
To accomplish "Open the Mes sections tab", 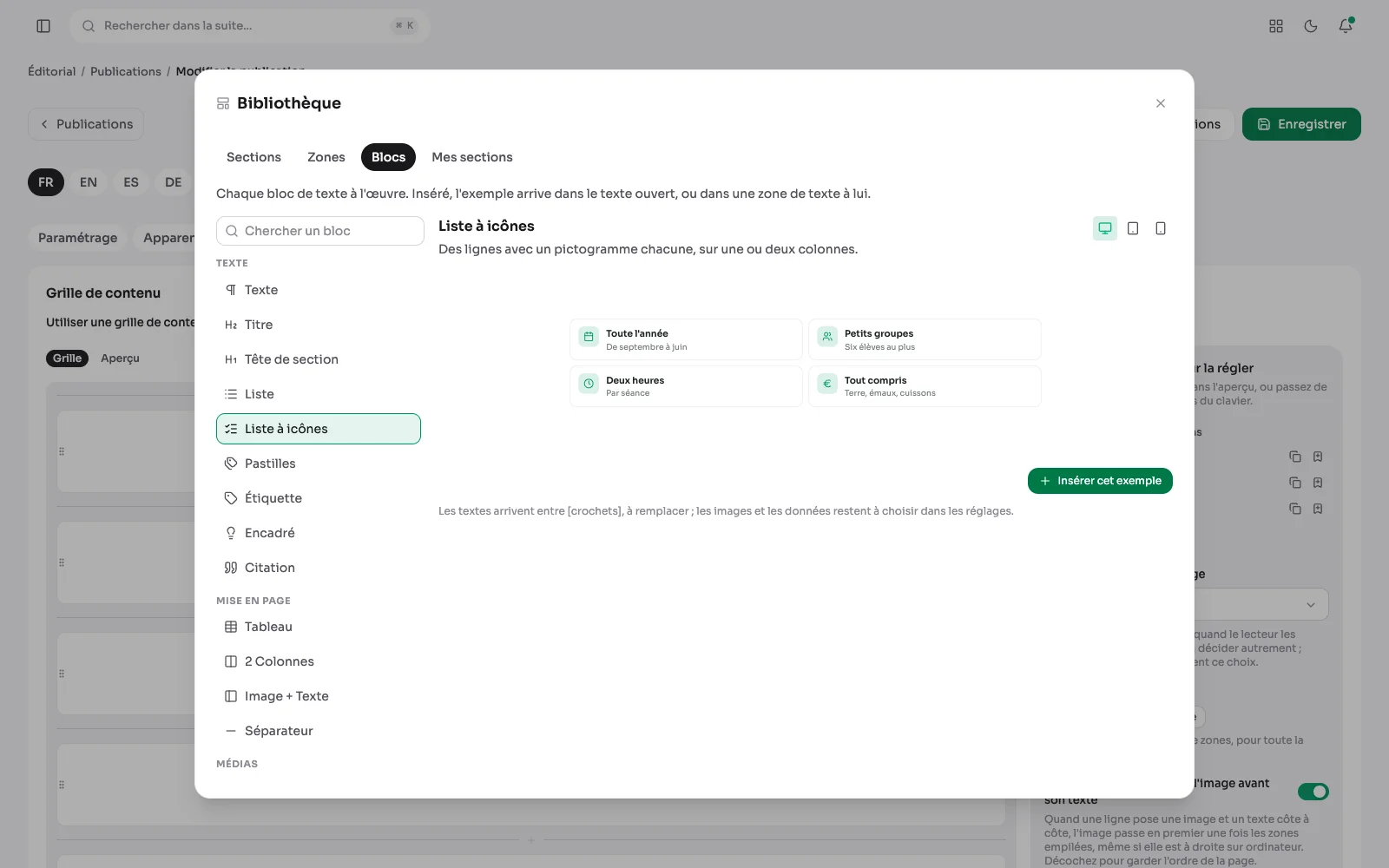I will [472, 157].
